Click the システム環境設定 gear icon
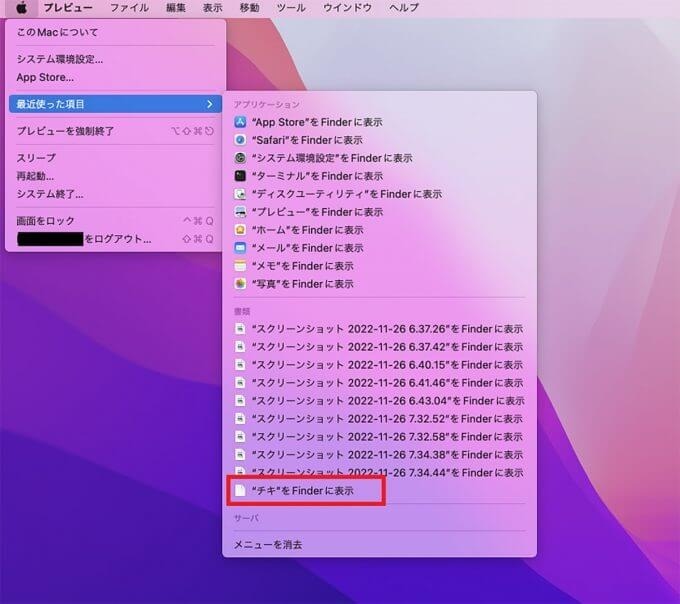The height and width of the screenshot is (604, 680). (x=240, y=158)
